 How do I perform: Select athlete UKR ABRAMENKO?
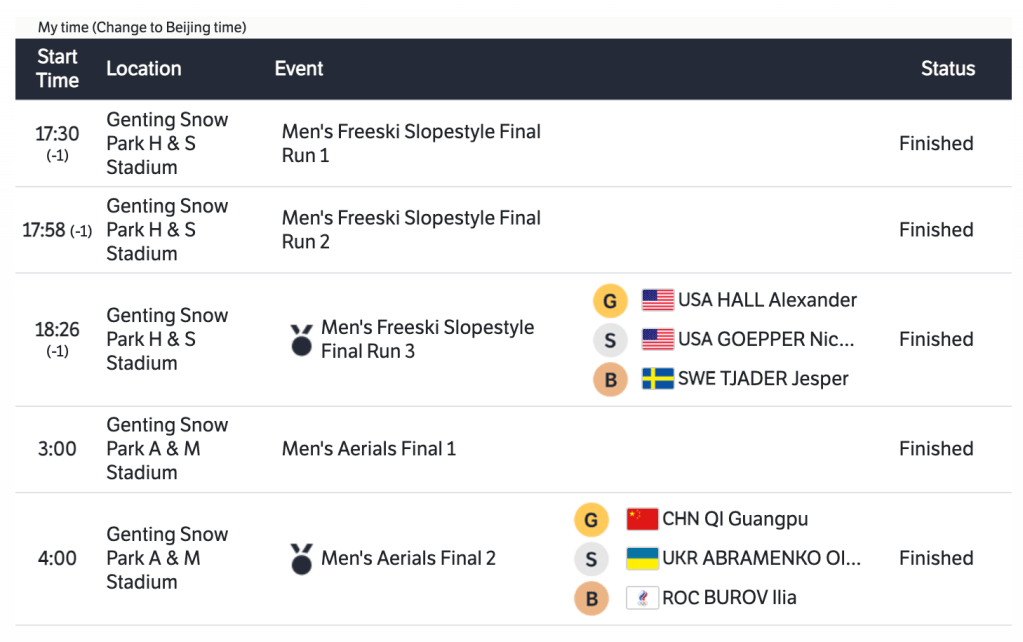click(760, 558)
